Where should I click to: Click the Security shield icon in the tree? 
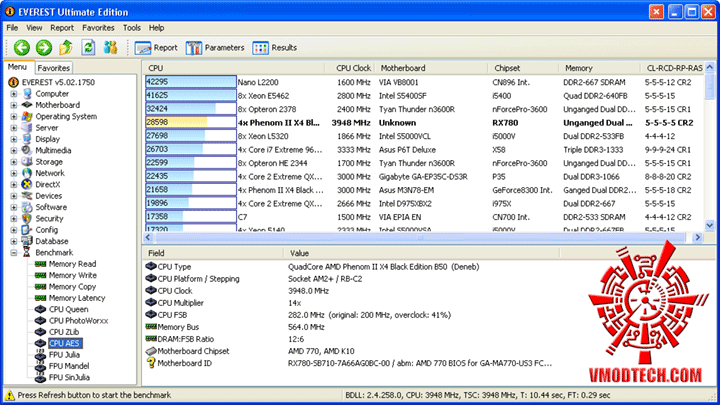coord(27,219)
